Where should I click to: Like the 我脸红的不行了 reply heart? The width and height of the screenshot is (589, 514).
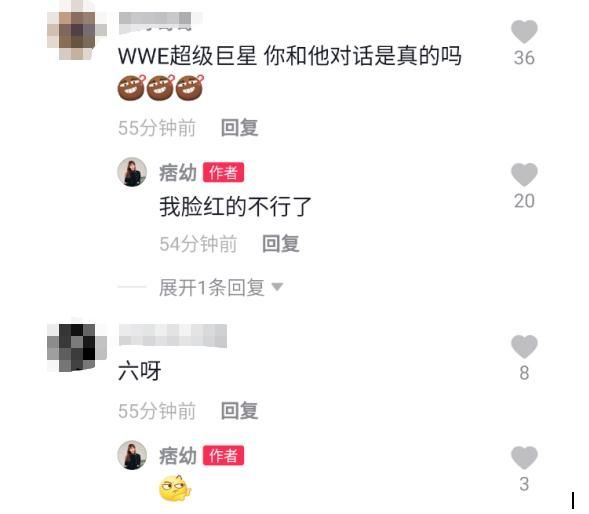pos(524,175)
